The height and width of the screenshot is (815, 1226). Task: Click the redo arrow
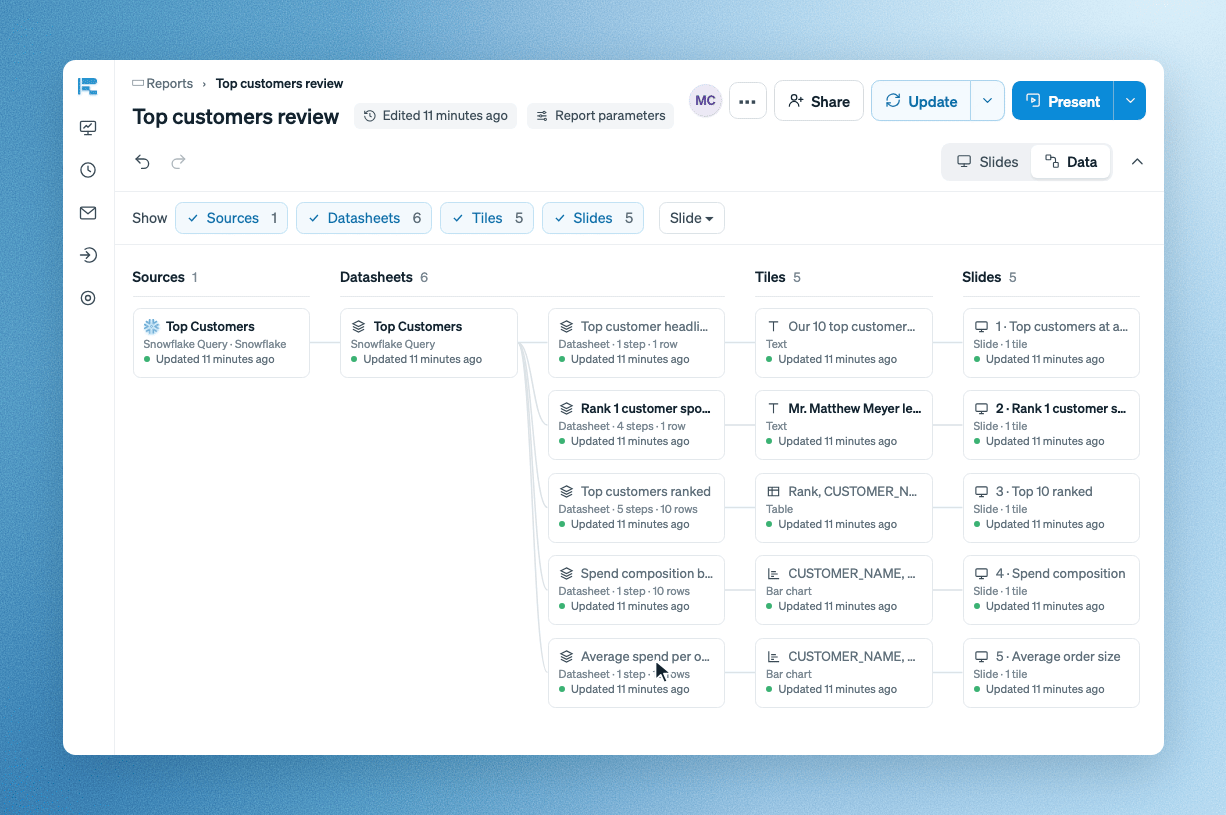coord(178,162)
